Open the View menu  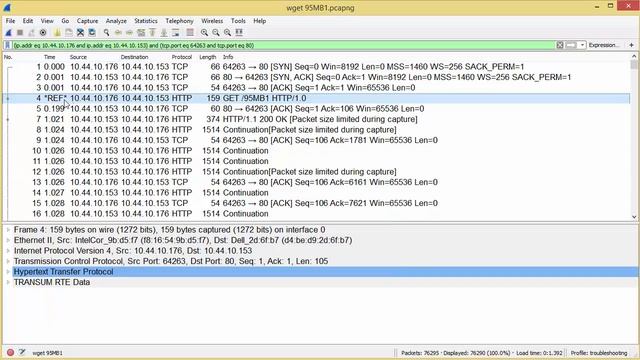click(x=47, y=21)
